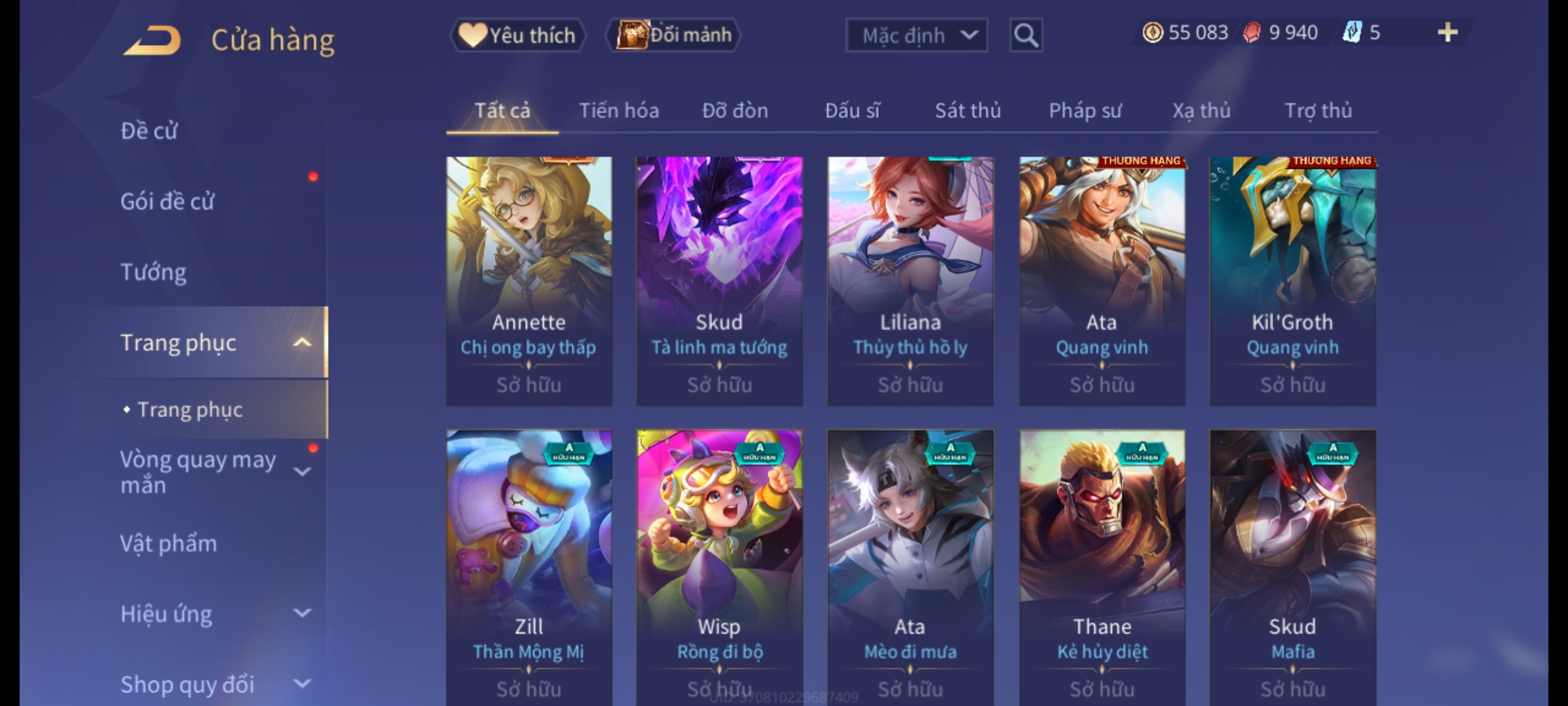
Task: Select Annette Chị ong bay thấp skin card
Action: (x=529, y=281)
